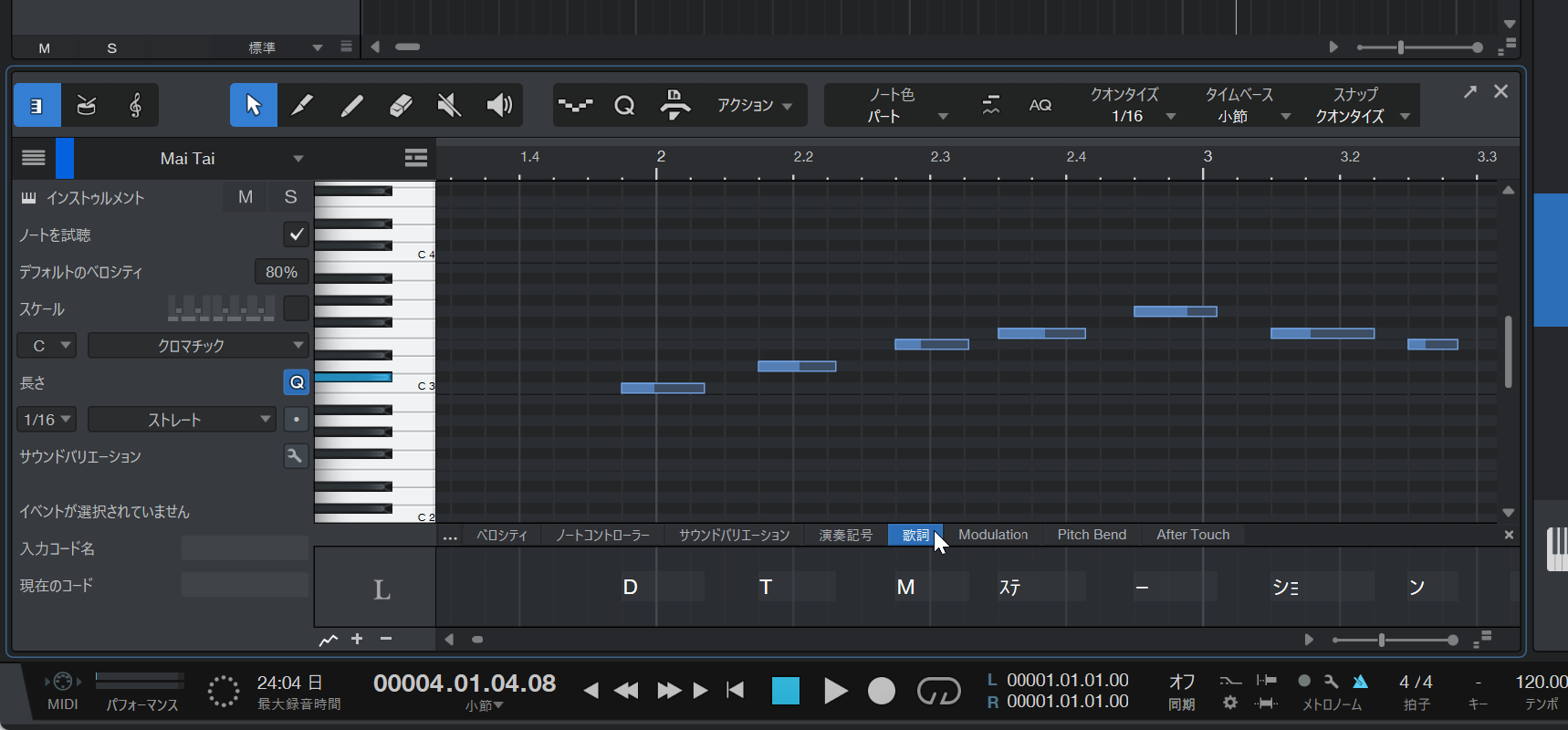
Task: Select the Mute tool
Action: [449, 106]
